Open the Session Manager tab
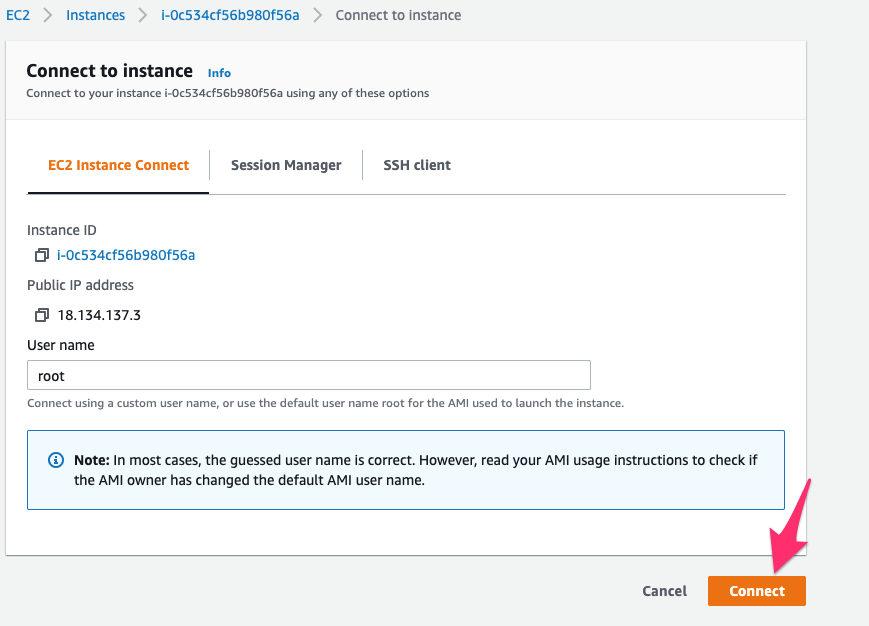This screenshot has width=869, height=626. (286, 165)
